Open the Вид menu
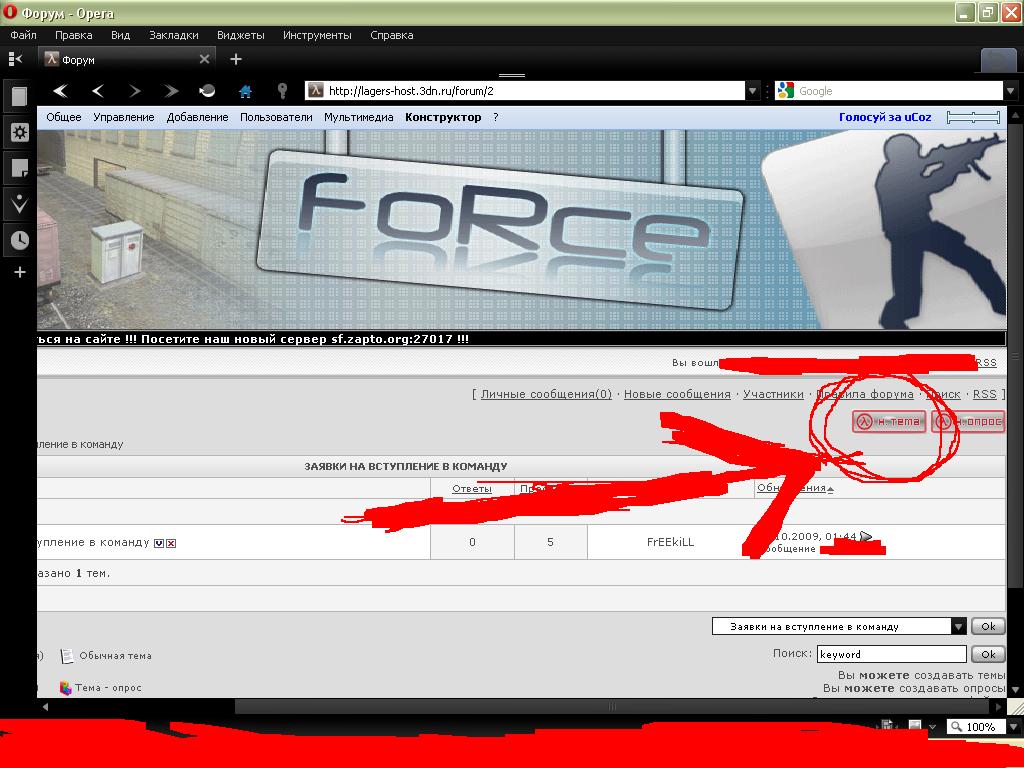 tap(120, 35)
